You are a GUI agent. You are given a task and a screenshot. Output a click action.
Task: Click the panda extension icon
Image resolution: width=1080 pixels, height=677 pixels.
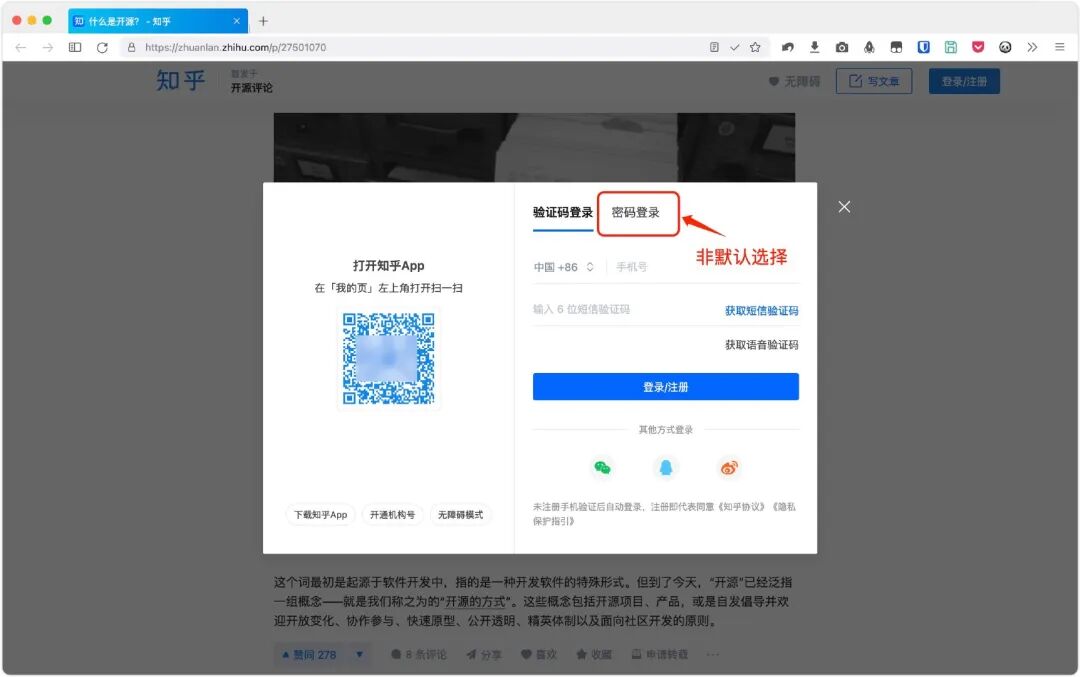point(1005,48)
